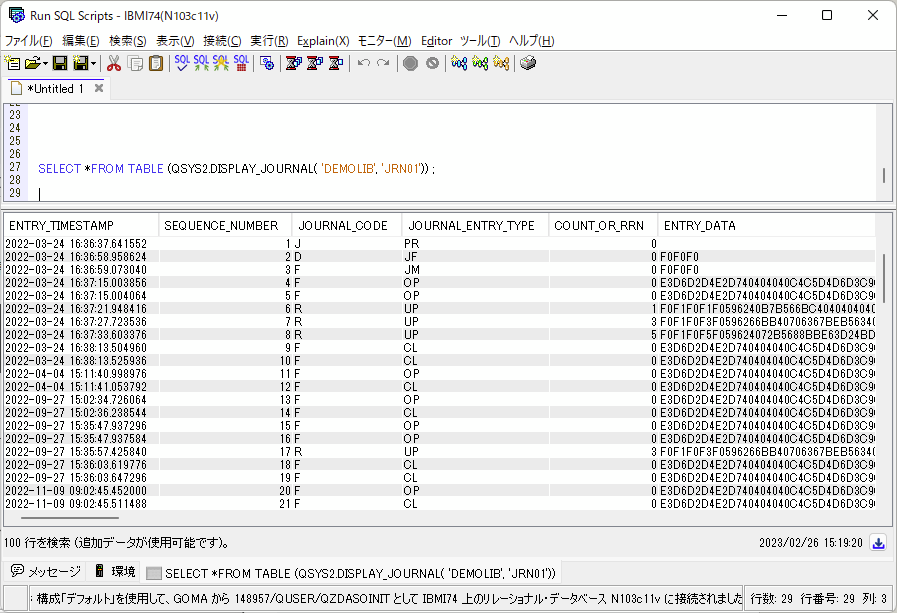
Task: Open the ファイル(F) menu
Action: pos(29,41)
